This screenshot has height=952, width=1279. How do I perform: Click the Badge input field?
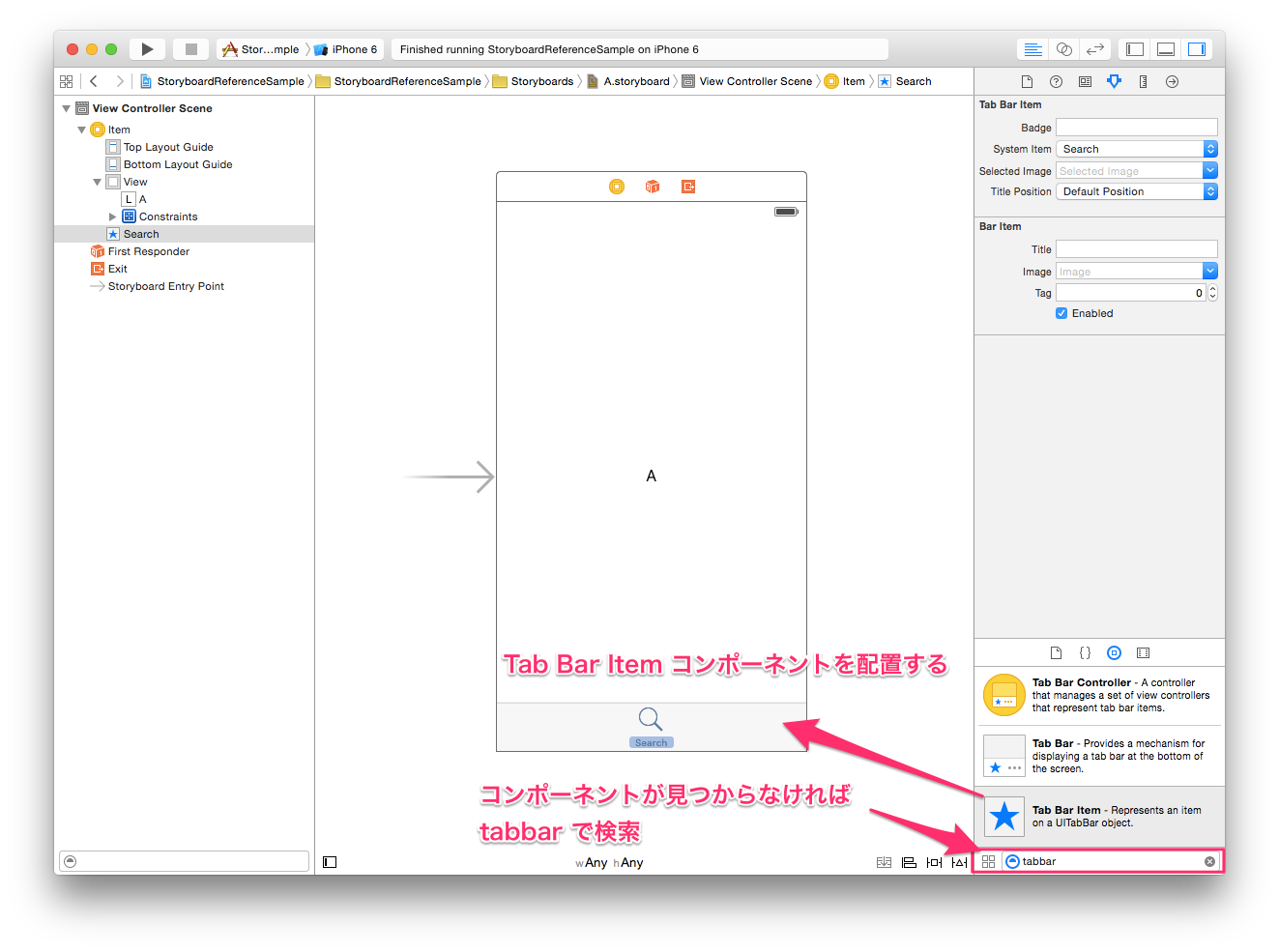pos(1136,128)
